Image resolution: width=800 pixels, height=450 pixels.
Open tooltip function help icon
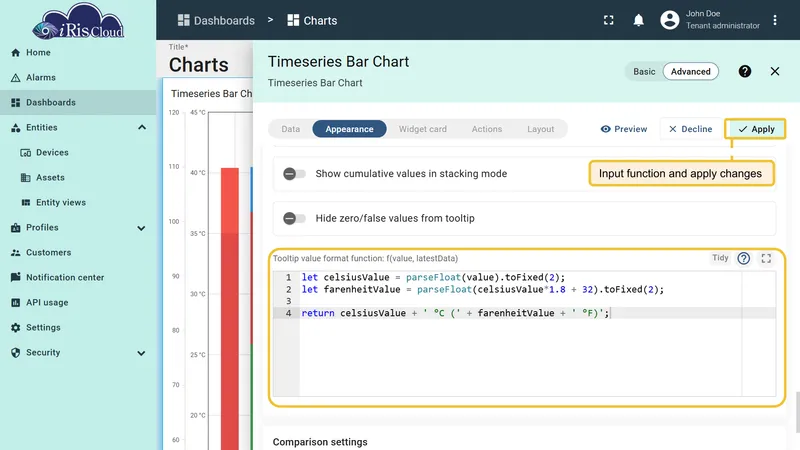pyautogui.click(x=743, y=258)
